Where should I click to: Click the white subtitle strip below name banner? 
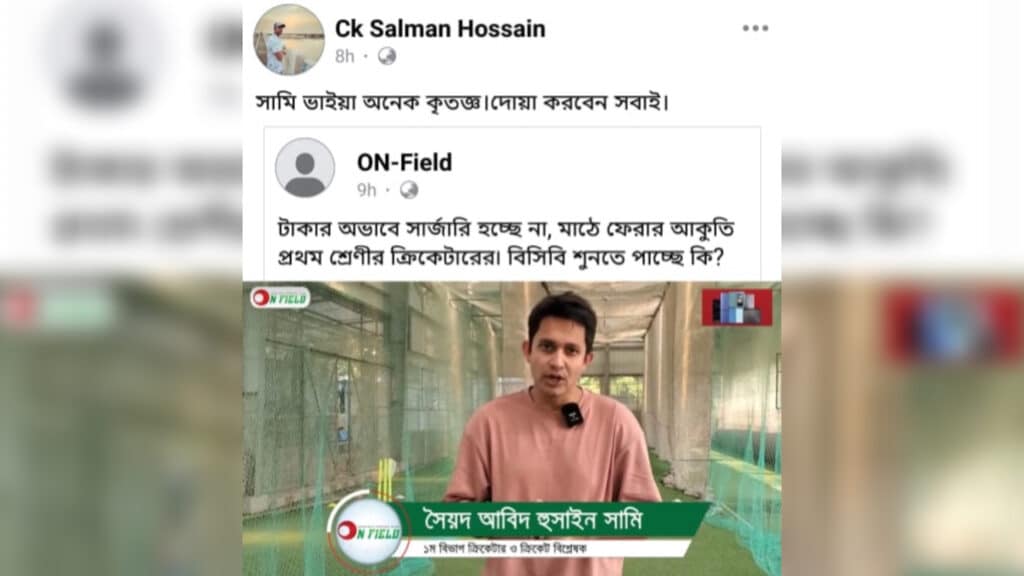544,549
